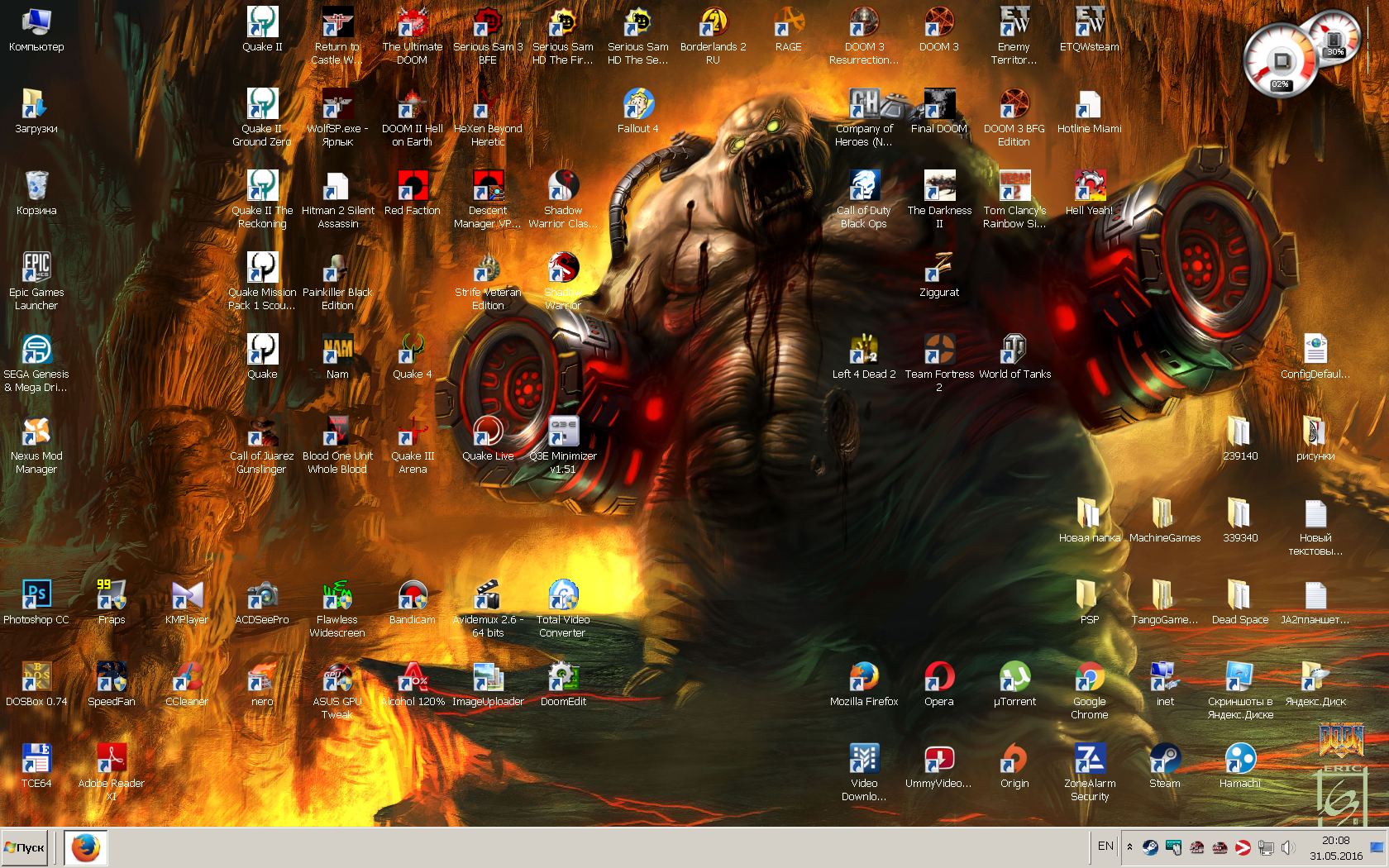
Task: Open the Корзина recycle bin
Action: point(36,193)
